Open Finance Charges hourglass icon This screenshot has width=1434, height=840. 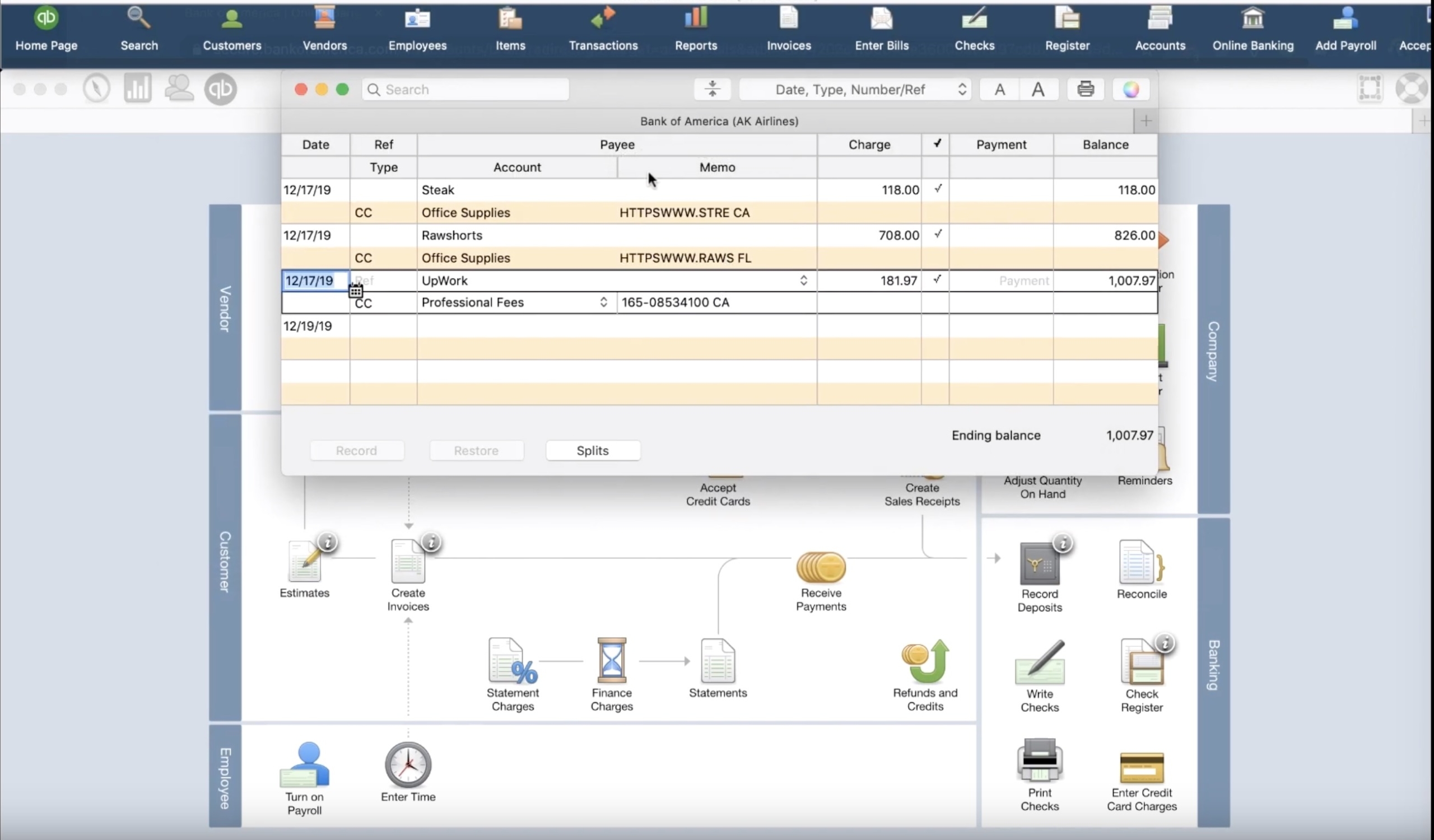(x=612, y=660)
